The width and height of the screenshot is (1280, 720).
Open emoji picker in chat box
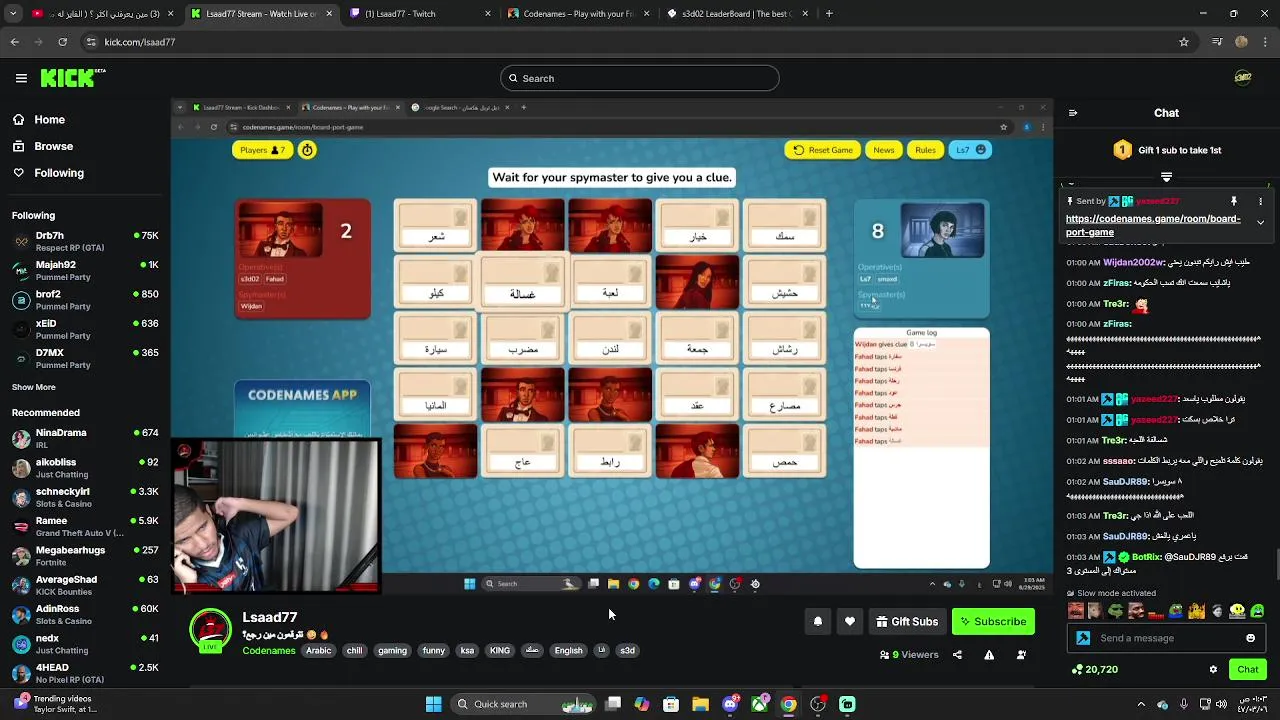click(1250, 638)
